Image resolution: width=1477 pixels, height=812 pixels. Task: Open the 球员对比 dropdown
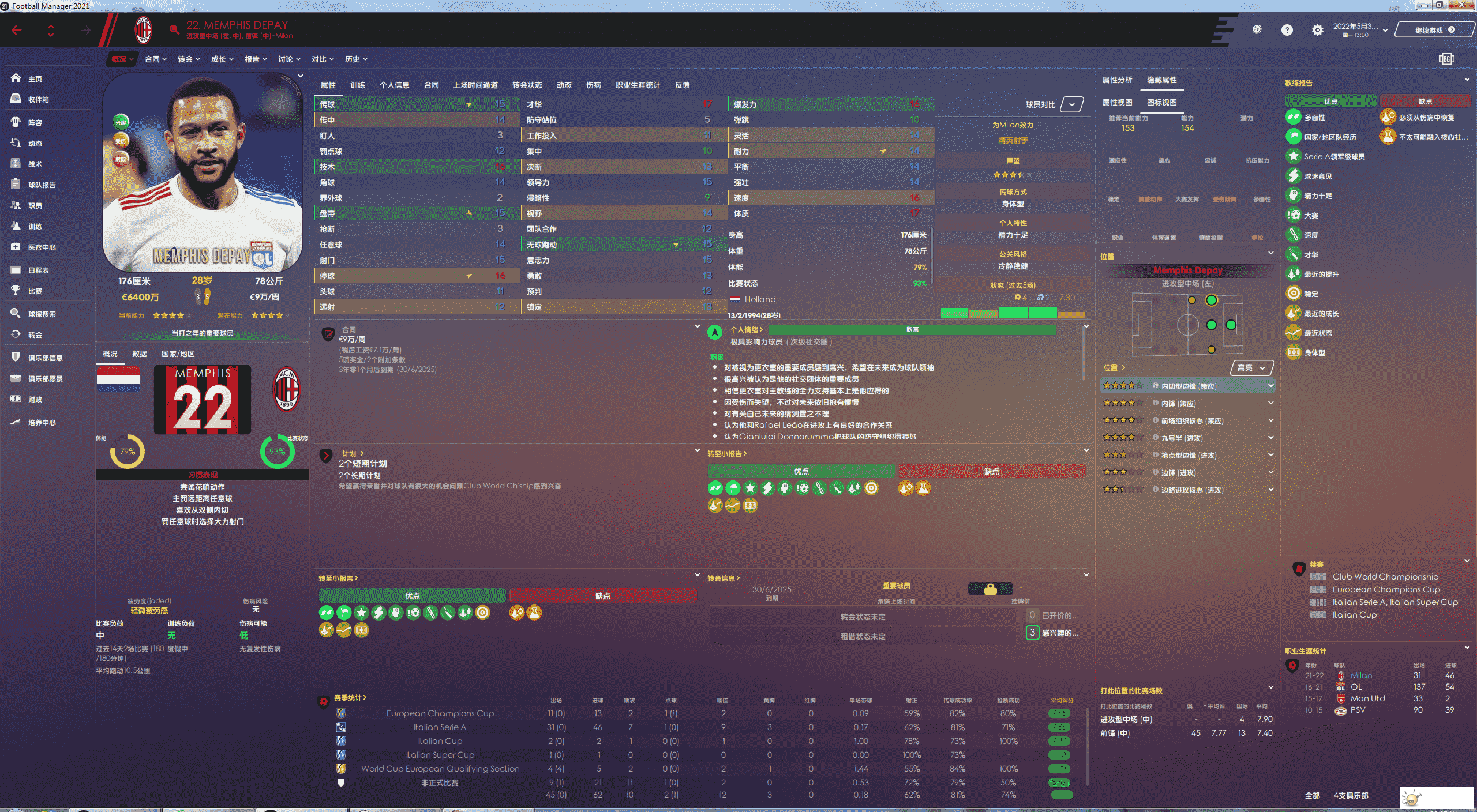click(1071, 104)
